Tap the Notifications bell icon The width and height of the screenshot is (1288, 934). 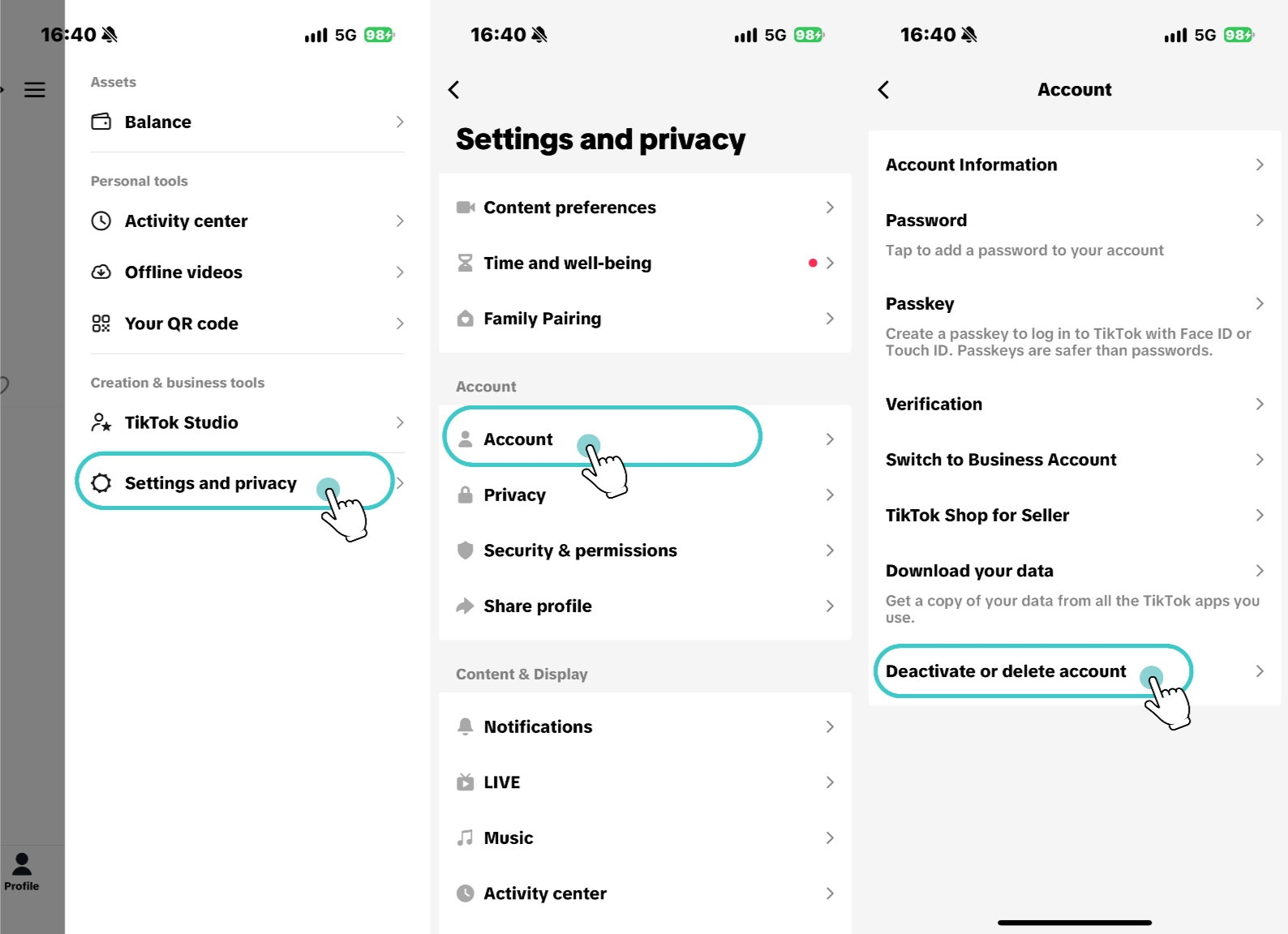(466, 726)
